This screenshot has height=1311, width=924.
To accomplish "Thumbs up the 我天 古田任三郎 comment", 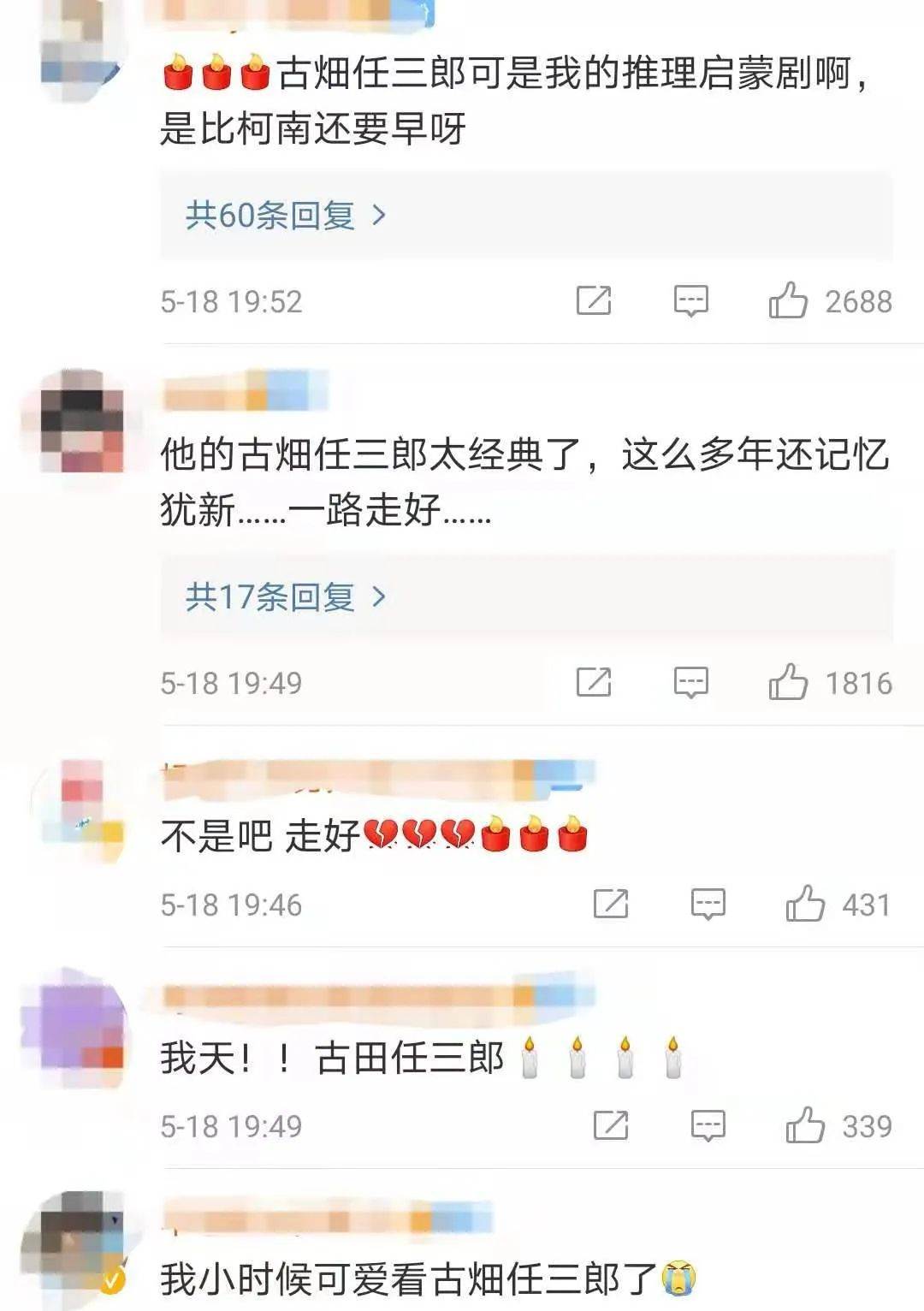I will (x=804, y=1125).
